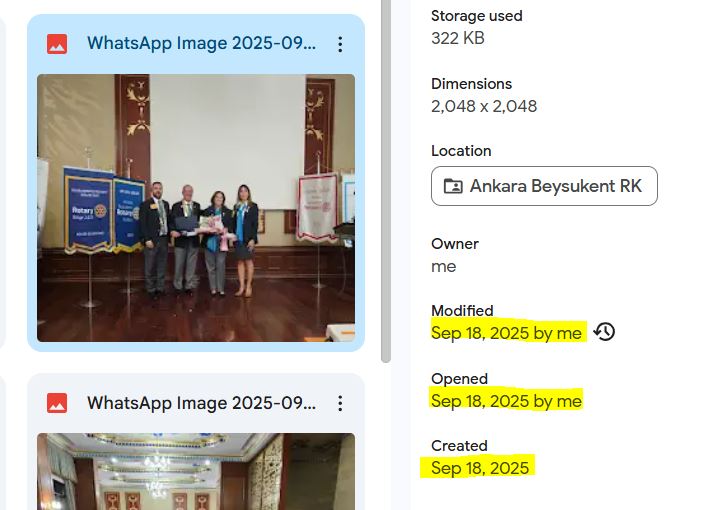
Task: Open Ankara Beysukent RK folder location
Action: [544, 186]
